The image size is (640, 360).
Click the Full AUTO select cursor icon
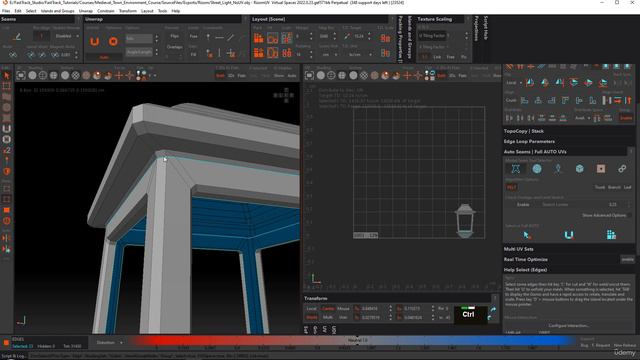(x=526, y=235)
